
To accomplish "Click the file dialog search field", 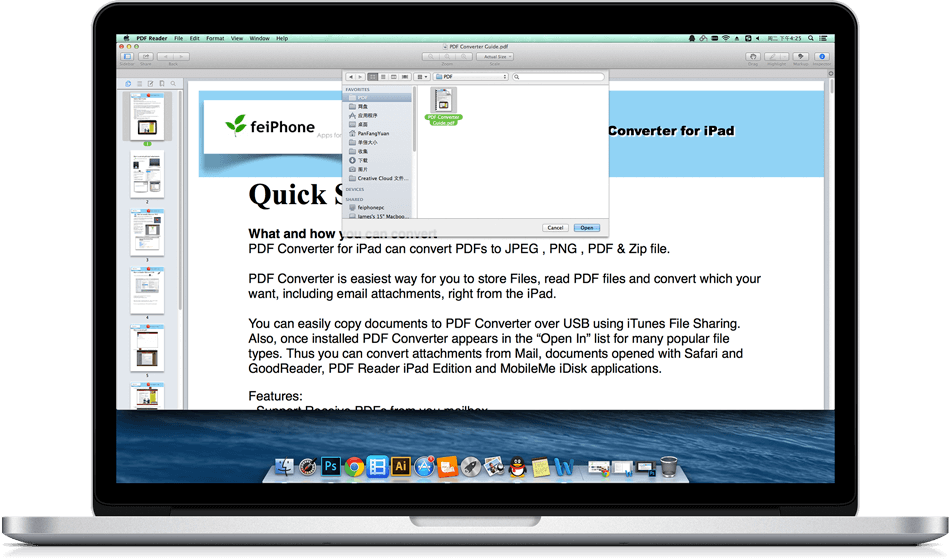I will pos(559,77).
